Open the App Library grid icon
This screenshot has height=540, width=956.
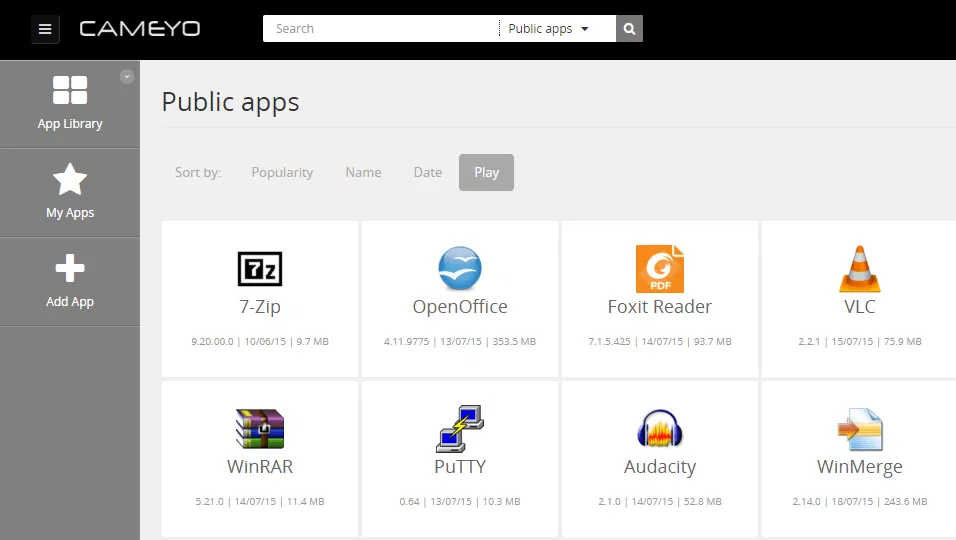70,90
